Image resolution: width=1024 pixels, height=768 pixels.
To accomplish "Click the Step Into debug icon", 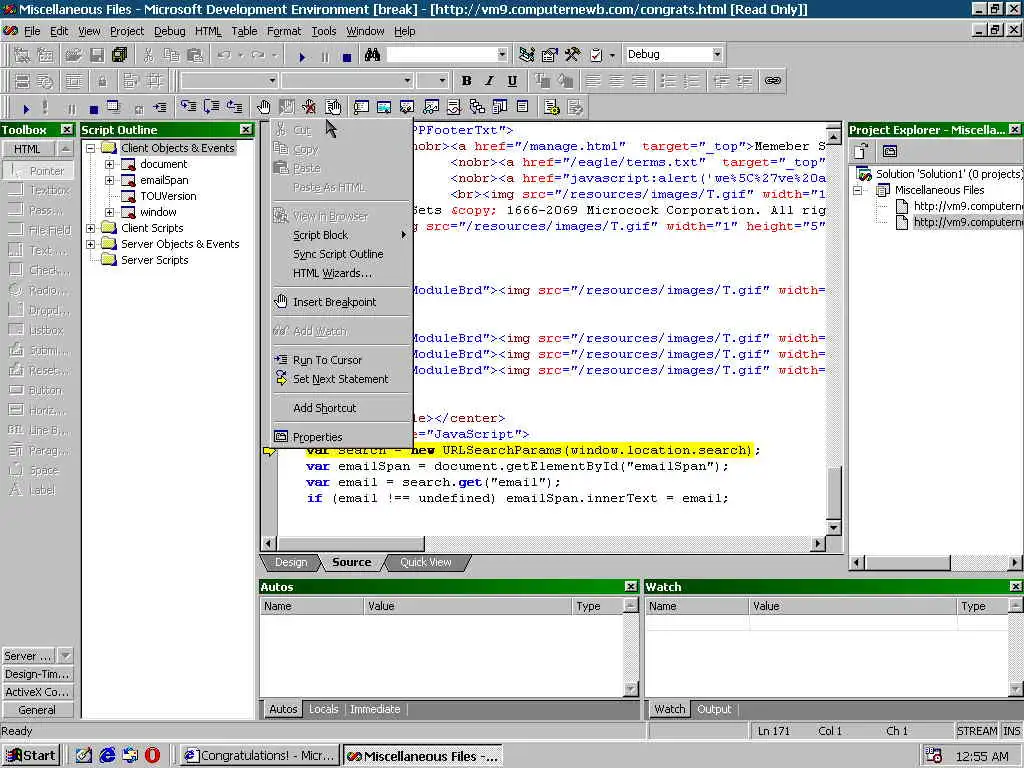I will [x=188, y=106].
